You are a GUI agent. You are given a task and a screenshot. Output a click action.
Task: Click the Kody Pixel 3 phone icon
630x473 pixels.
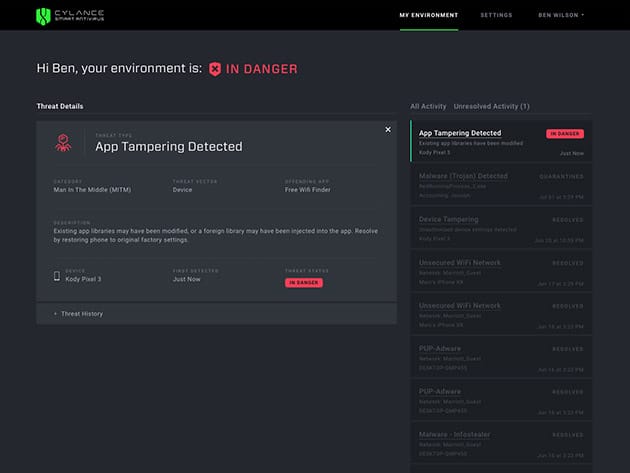[56, 276]
